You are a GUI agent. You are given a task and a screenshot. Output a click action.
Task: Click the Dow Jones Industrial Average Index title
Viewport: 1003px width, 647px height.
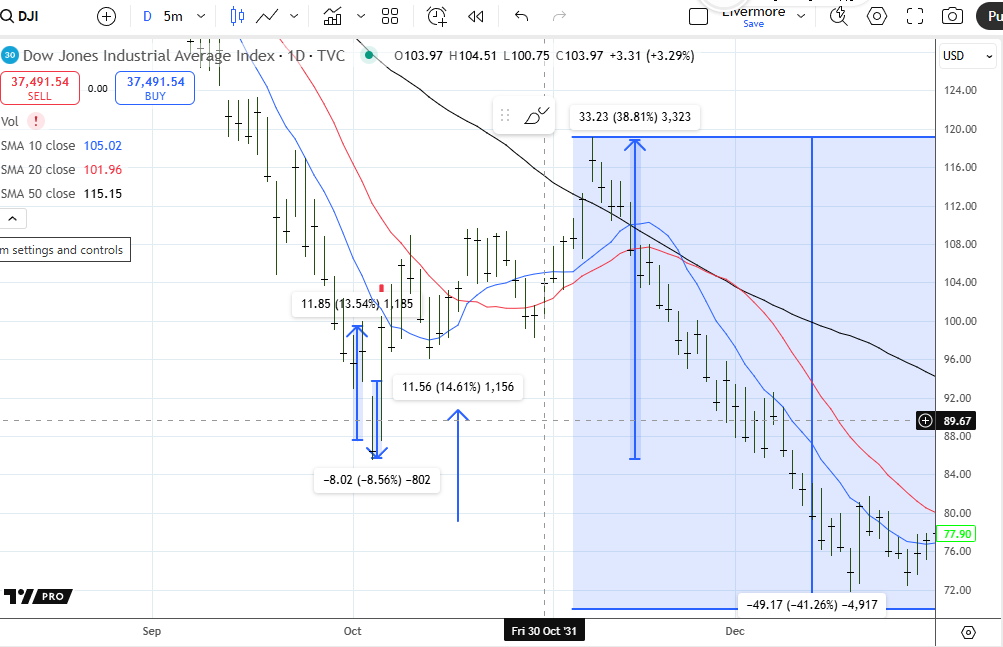[149, 56]
